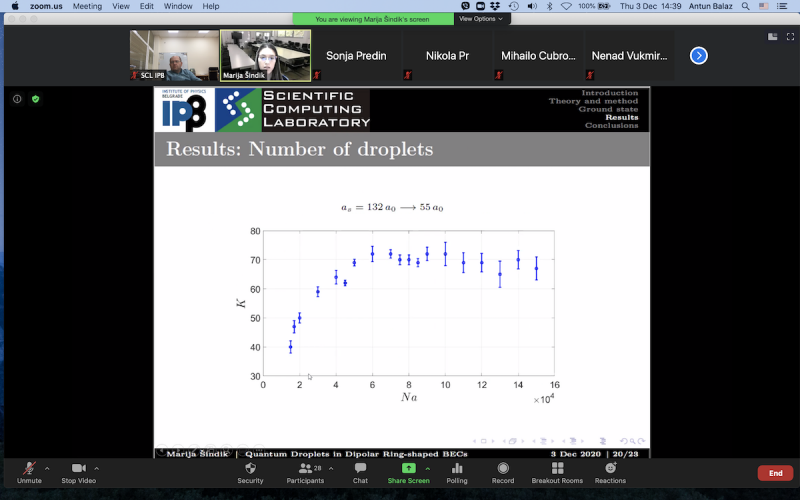
Task: Open Notification Center list icon
Action: tap(782, 6)
